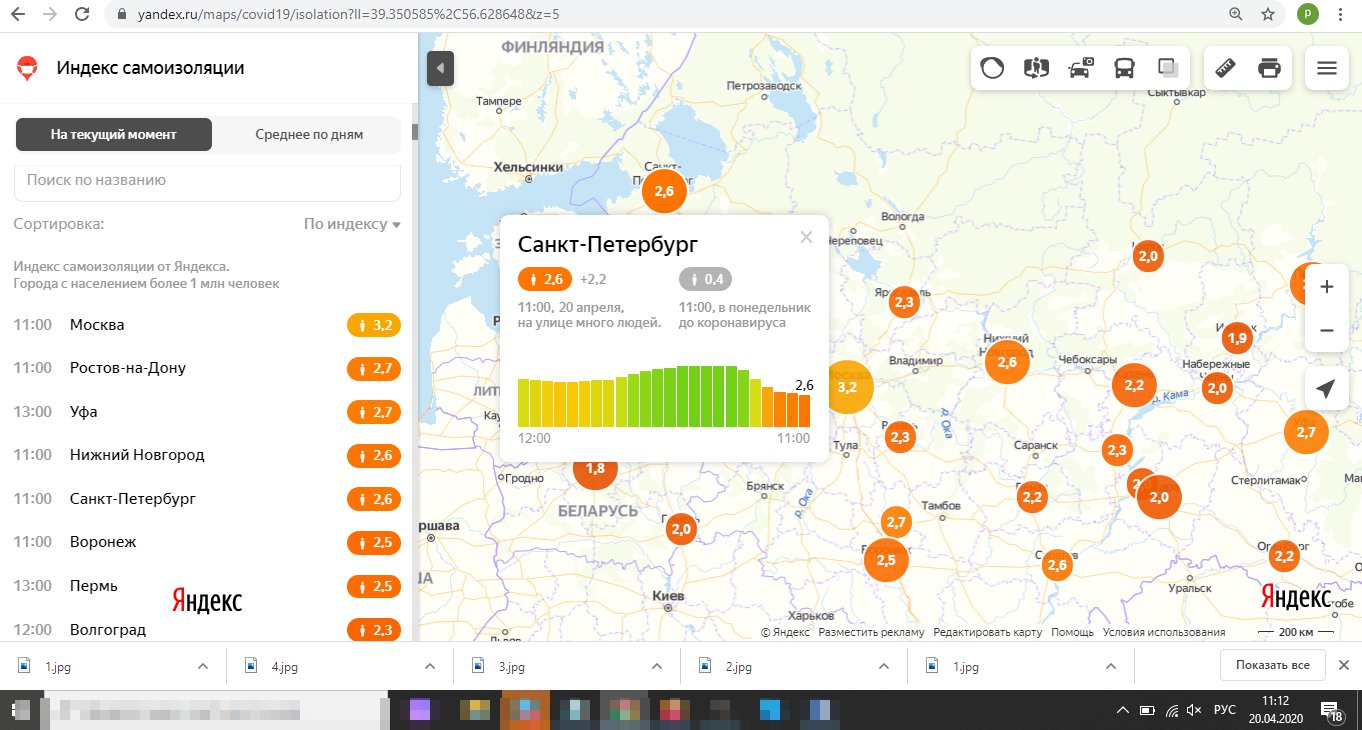
Task: Zoom in with the plus button
Action: [x=1327, y=287]
